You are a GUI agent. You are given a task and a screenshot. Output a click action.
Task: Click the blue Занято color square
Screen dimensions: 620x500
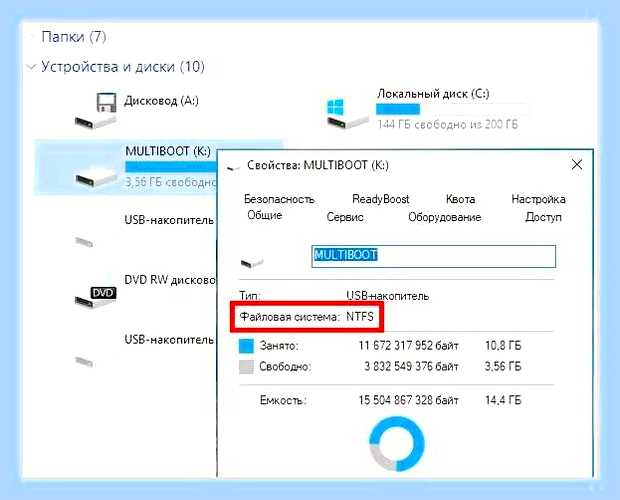coord(246,346)
